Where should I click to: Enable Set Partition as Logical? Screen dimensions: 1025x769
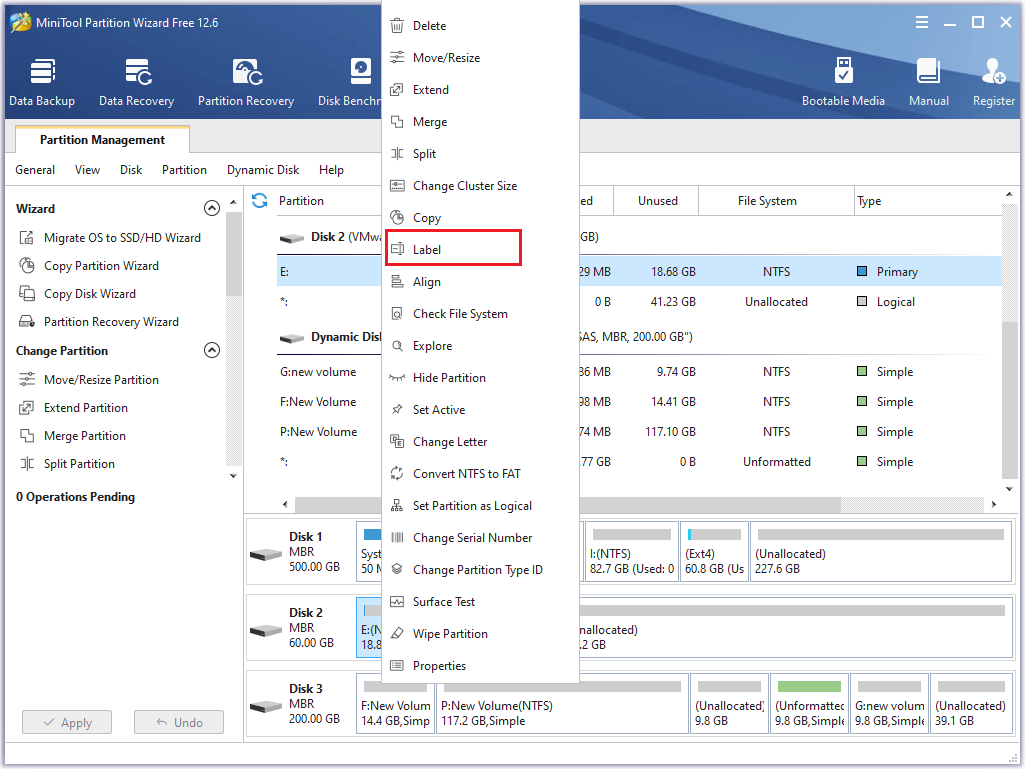click(470, 505)
